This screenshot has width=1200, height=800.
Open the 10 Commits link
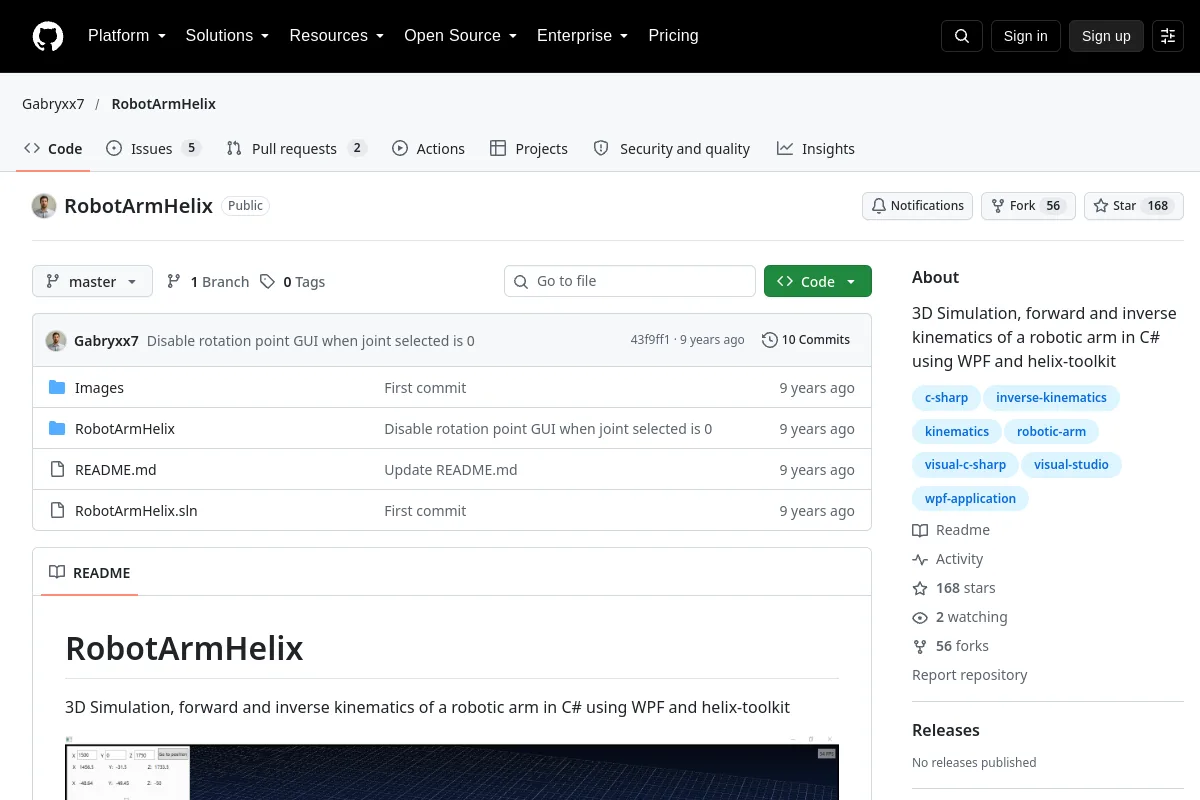pyautogui.click(x=806, y=340)
